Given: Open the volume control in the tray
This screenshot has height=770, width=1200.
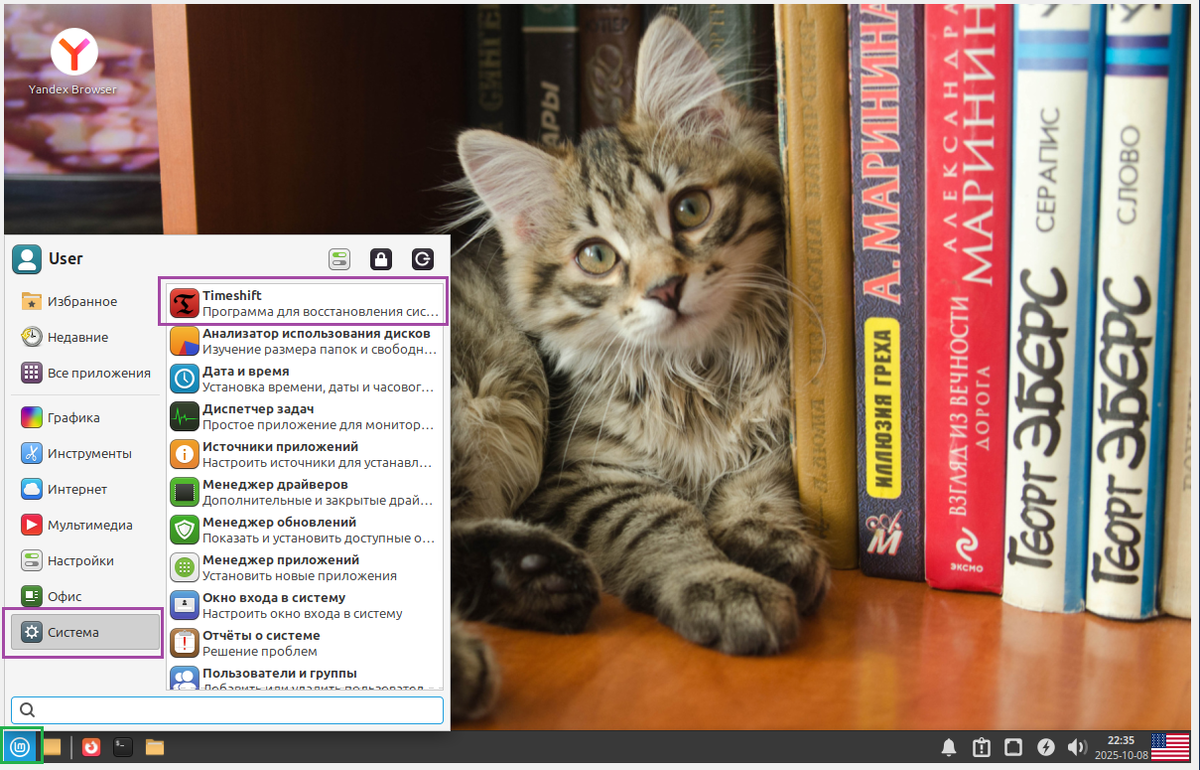Looking at the screenshot, I should pos(1078,746).
